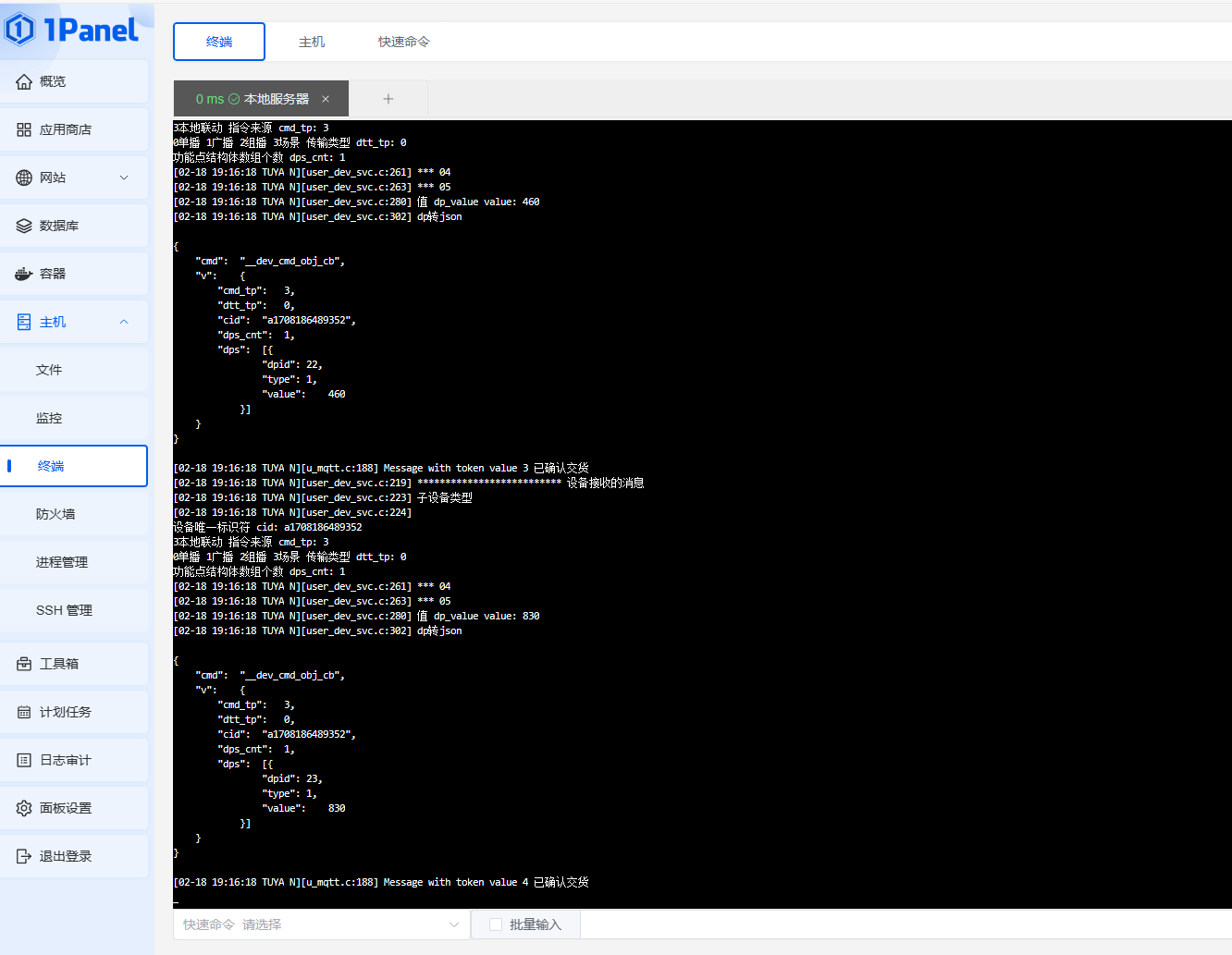1232x955 pixels.
Task: Switch to the 主机 top tab
Action: point(312,42)
